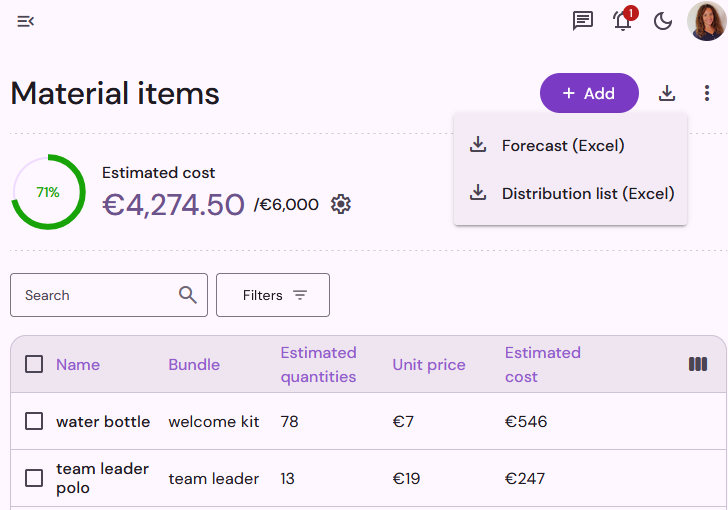
Task: Sort by Name column header
Action: click(78, 365)
